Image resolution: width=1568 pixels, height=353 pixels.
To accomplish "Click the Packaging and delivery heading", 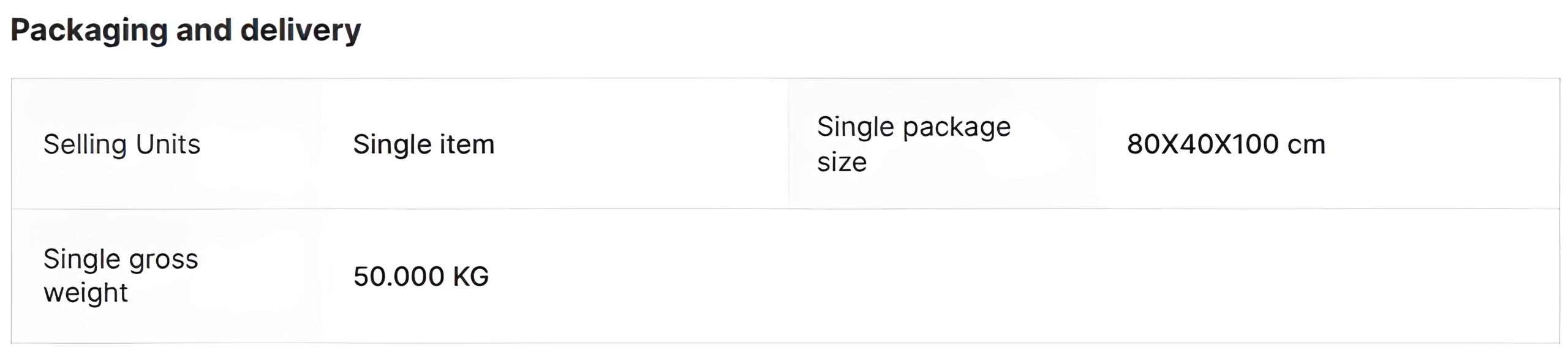I will pyautogui.click(x=186, y=31).
